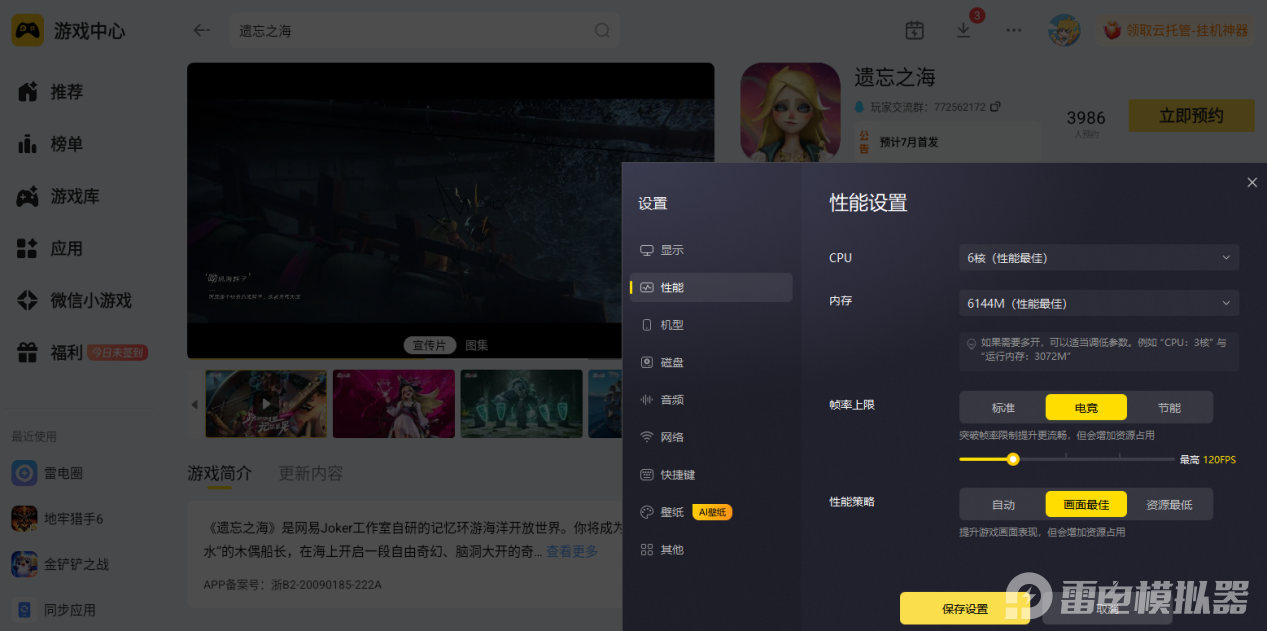The width and height of the screenshot is (1267, 631).
Task: Switch to the 游戏简介 tab
Action: click(220, 473)
